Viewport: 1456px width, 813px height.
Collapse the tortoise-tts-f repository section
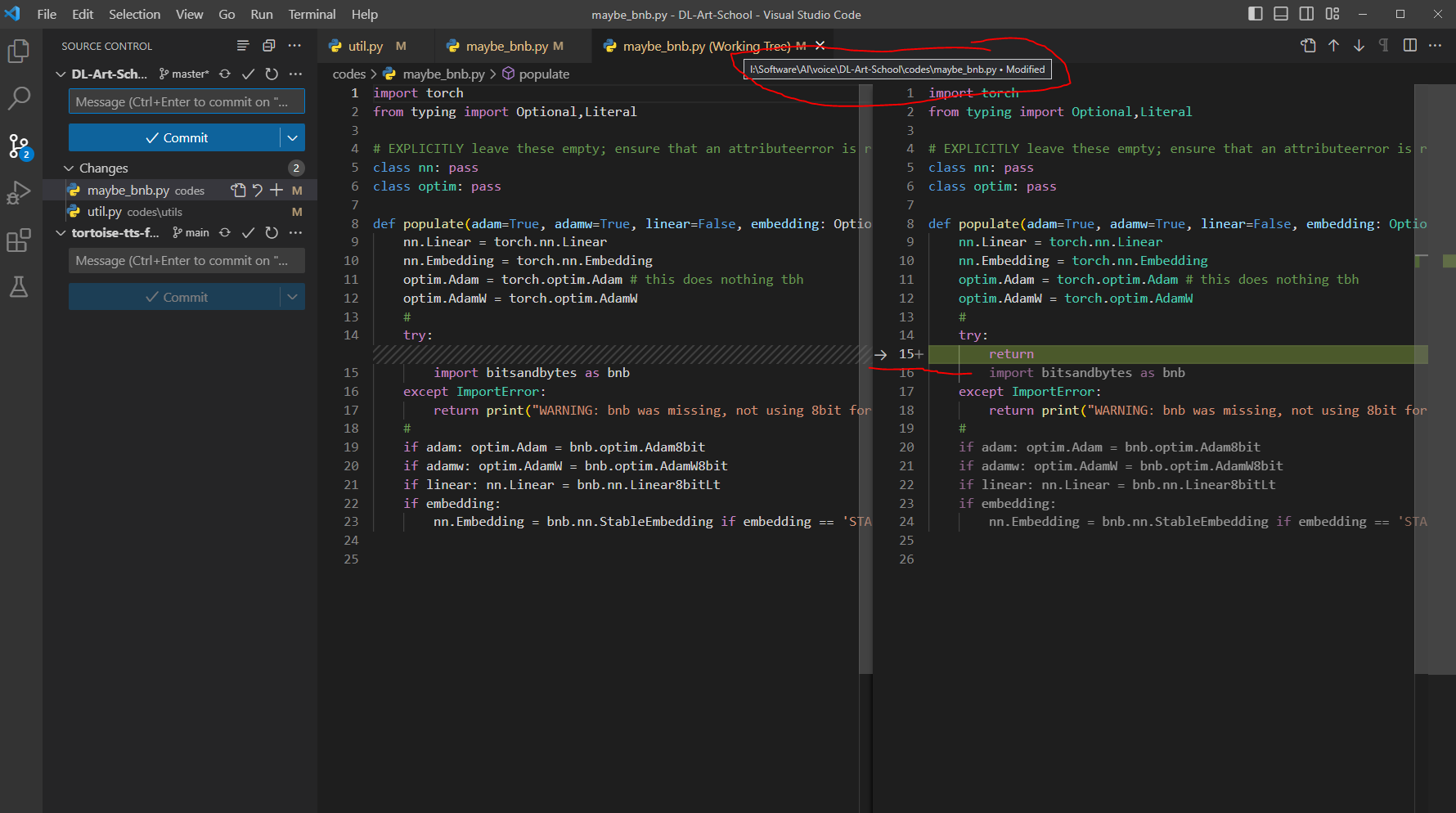(61, 232)
